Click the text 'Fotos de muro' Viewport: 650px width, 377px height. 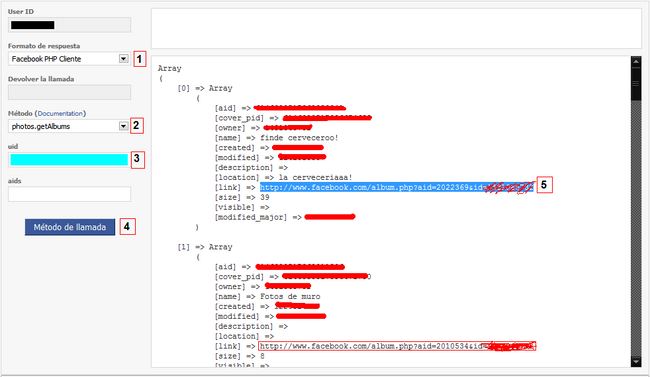click(290, 297)
